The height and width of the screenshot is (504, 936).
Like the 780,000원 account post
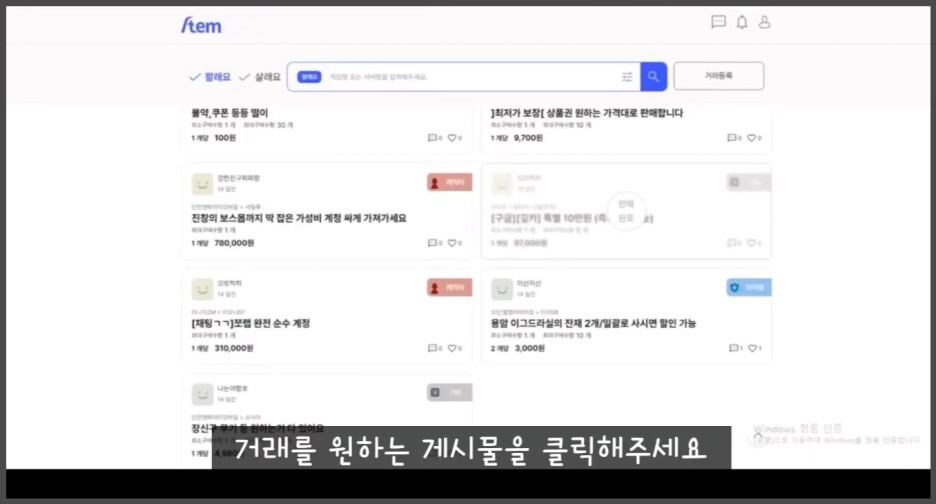(452, 243)
